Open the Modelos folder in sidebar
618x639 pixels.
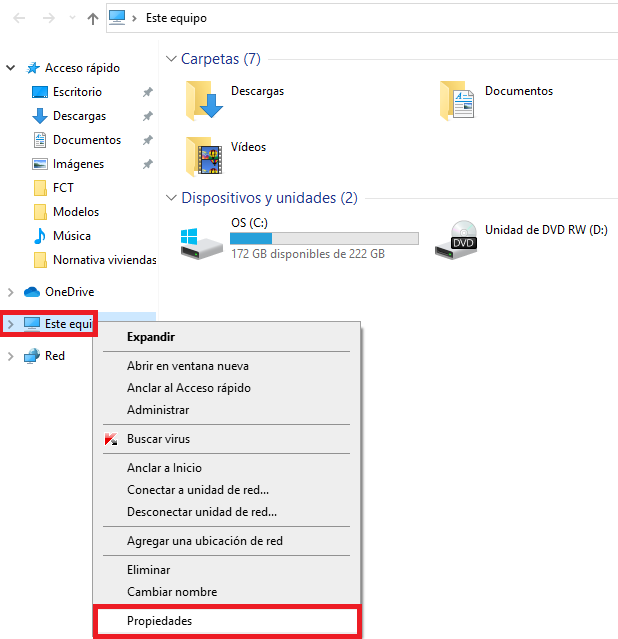[x=76, y=212]
